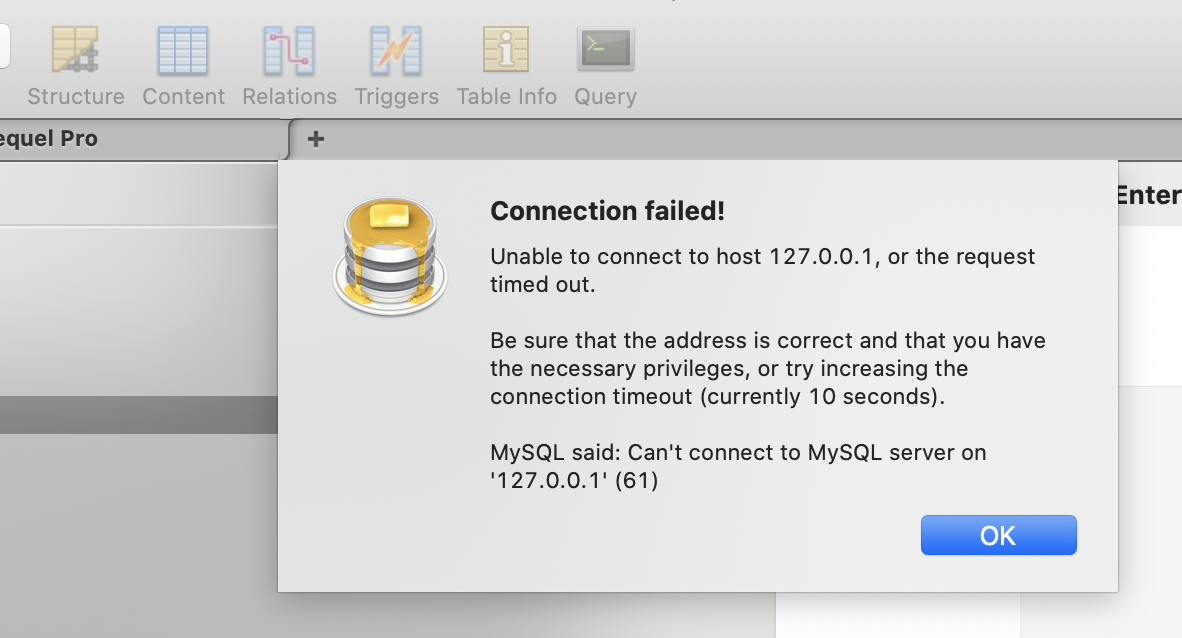
Task: Open the Query terminal icon
Action: pyautogui.click(x=605, y=49)
